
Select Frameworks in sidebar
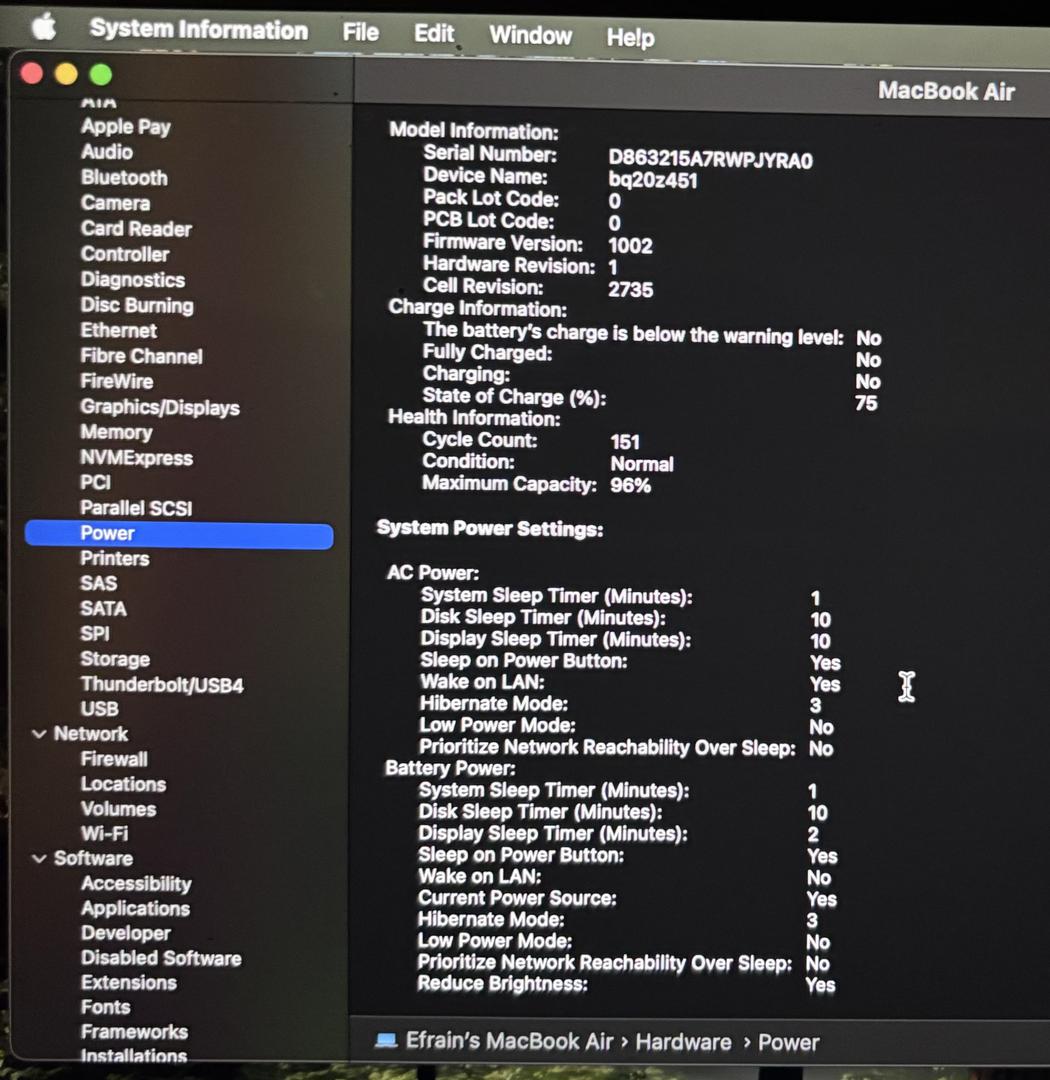tap(134, 1032)
